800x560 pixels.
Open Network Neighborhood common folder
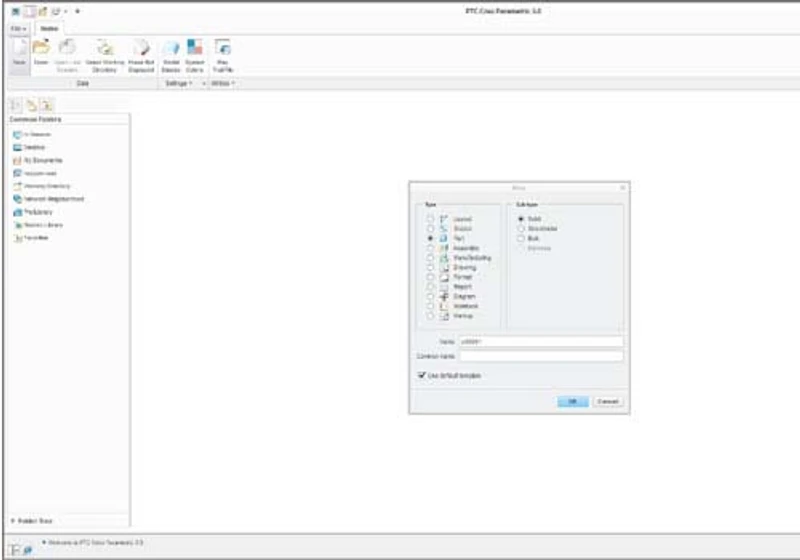click(x=48, y=199)
